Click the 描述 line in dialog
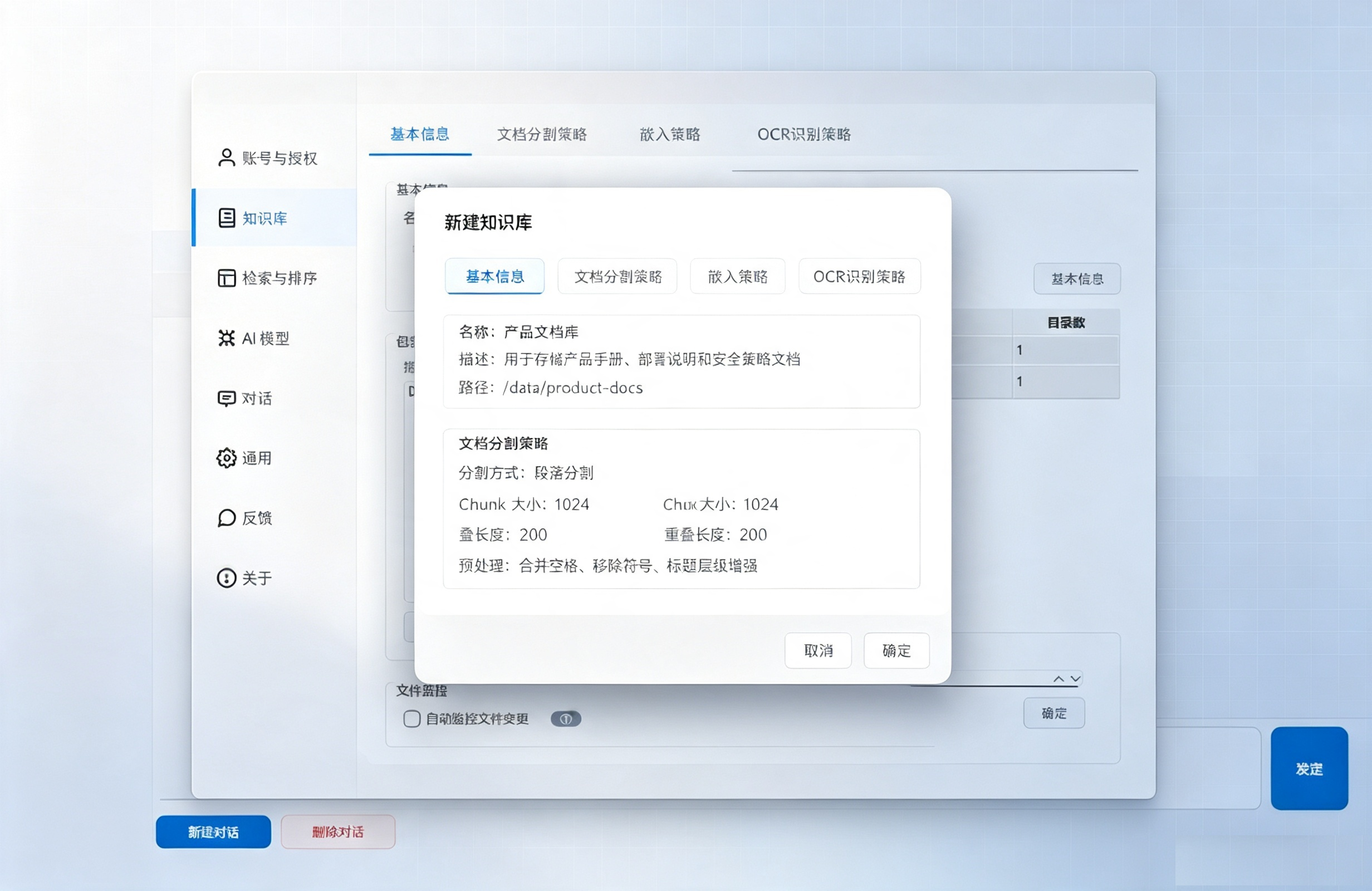Viewport: 1372px width, 891px height. click(x=630, y=359)
